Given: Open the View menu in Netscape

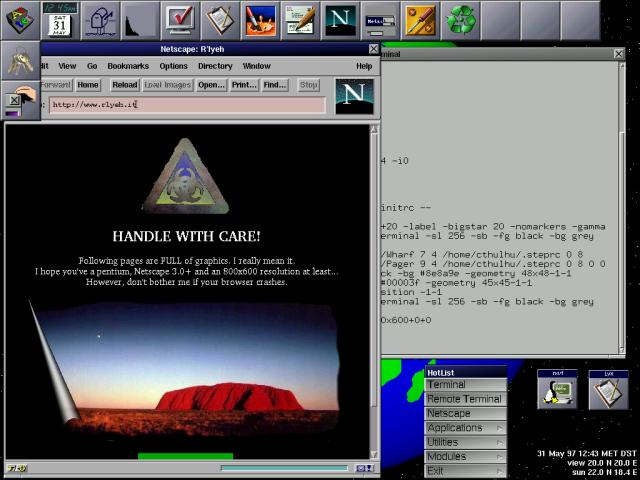Looking at the screenshot, I should point(67,66).
